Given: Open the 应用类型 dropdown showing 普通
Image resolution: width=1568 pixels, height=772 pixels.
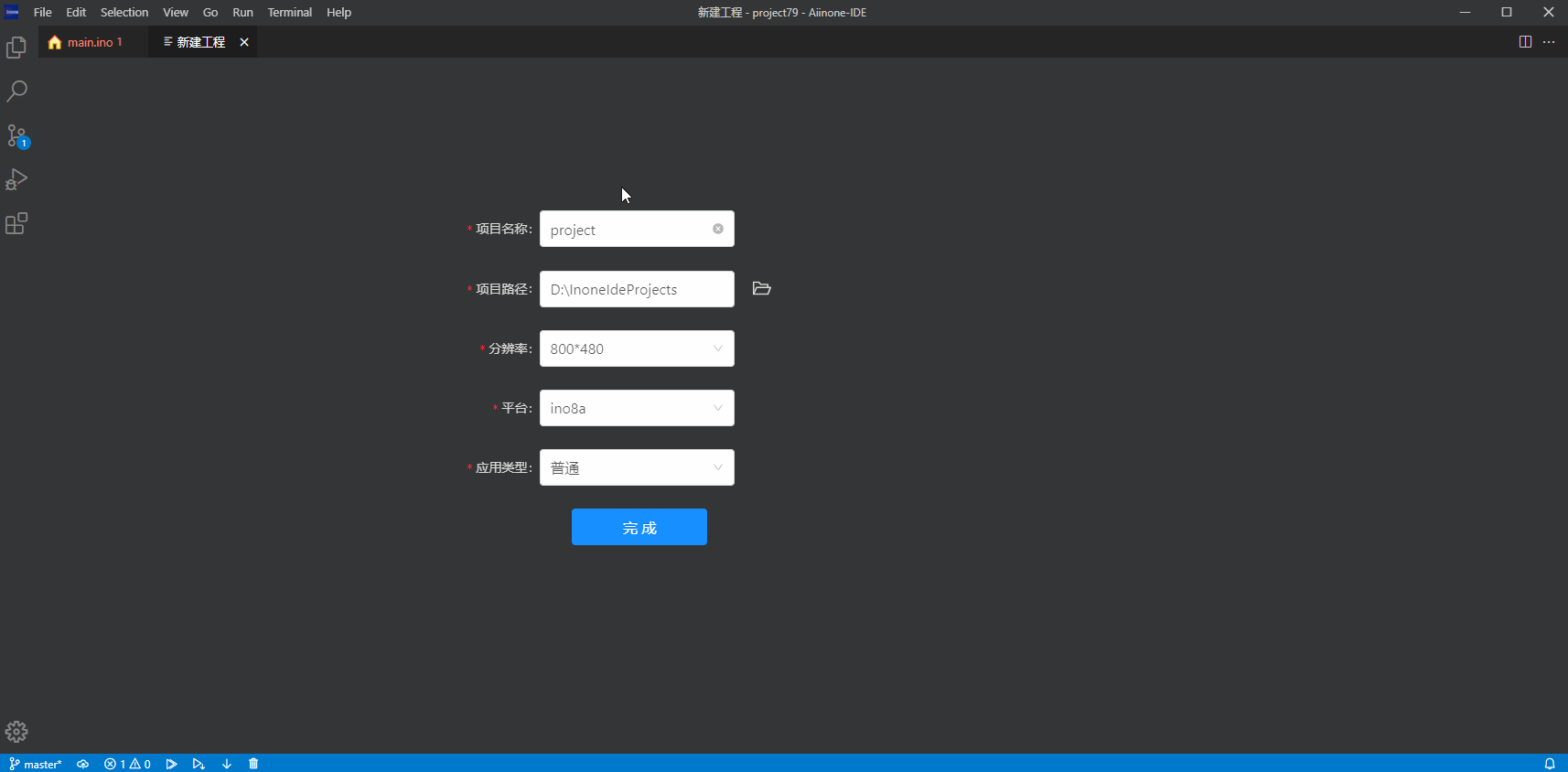Looking at the screenshot, I should click(x=637, y=467).
